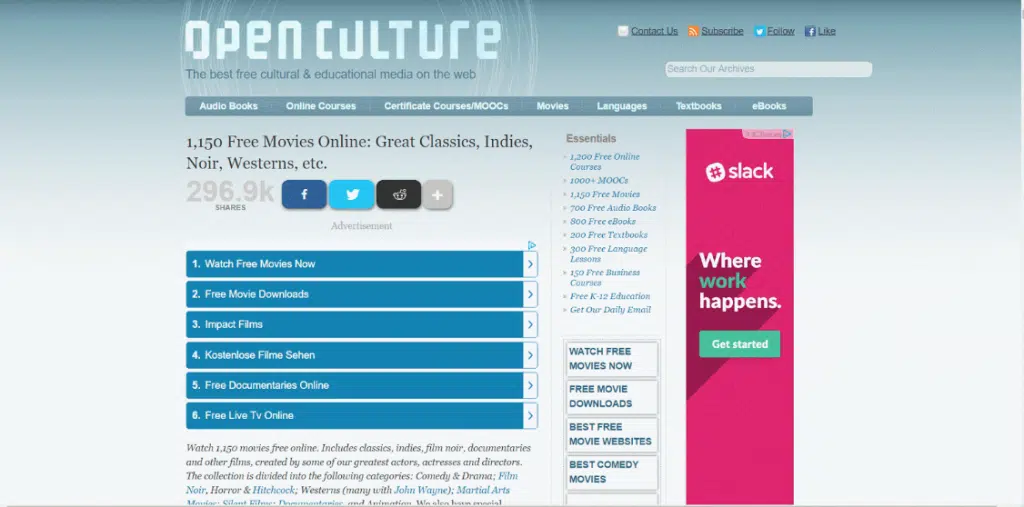
Task: Click the envelope icon beside Contact Us
Action: pos(623,31)
